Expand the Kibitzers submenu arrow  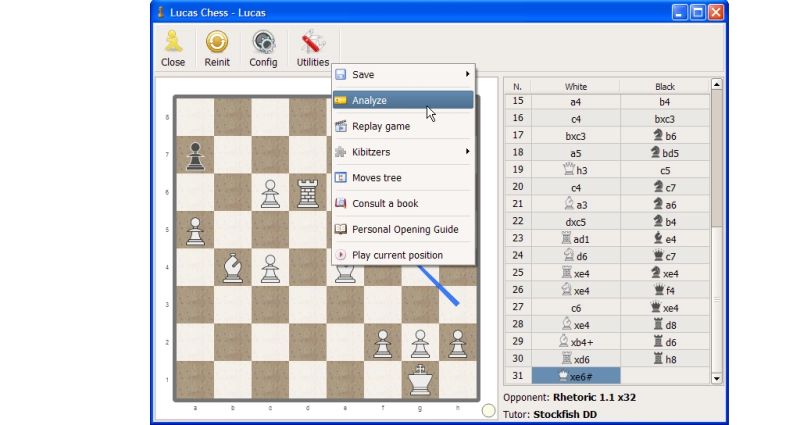[x=467, y=151]
